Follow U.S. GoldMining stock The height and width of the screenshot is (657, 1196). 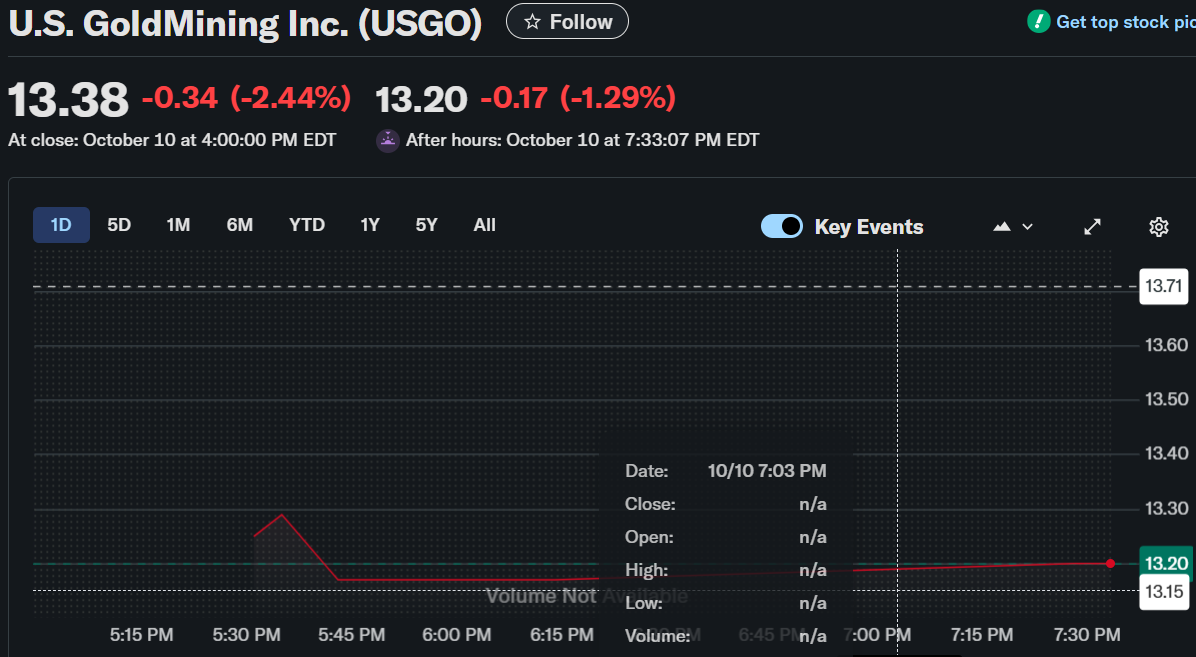[567, 22]
